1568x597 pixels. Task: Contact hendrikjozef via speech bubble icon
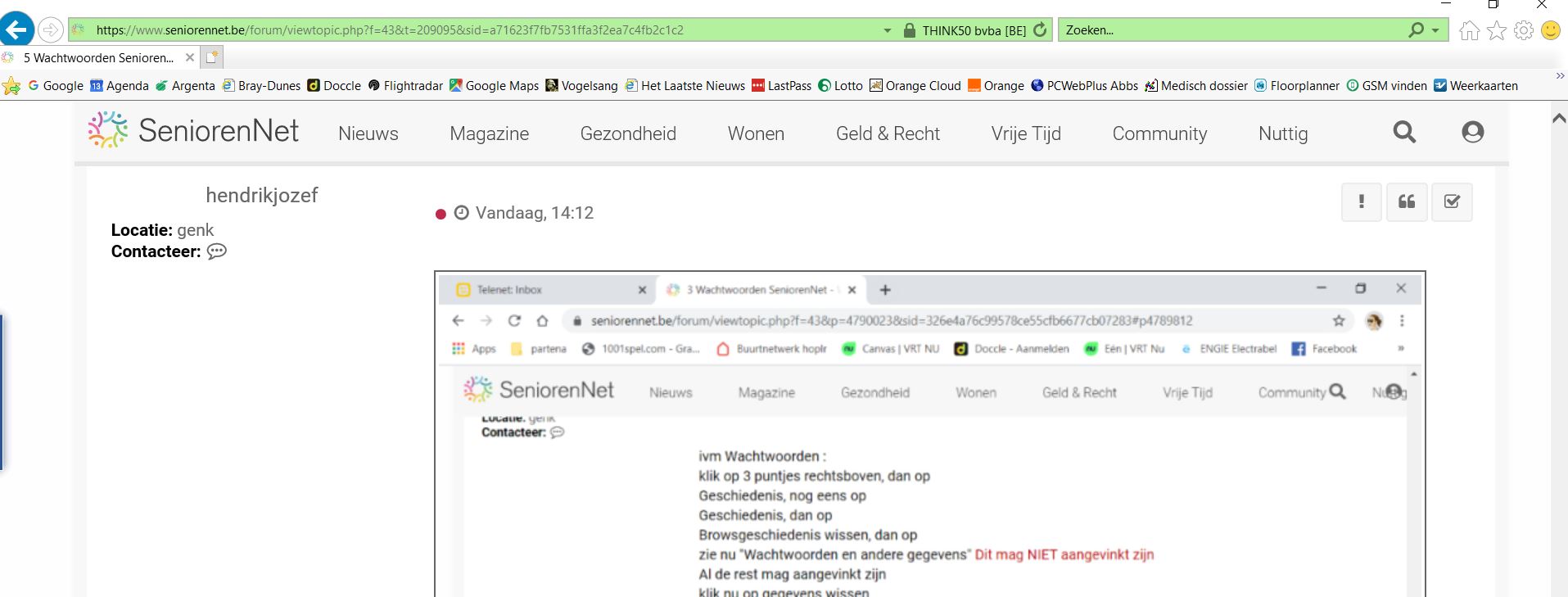[216, 251]
